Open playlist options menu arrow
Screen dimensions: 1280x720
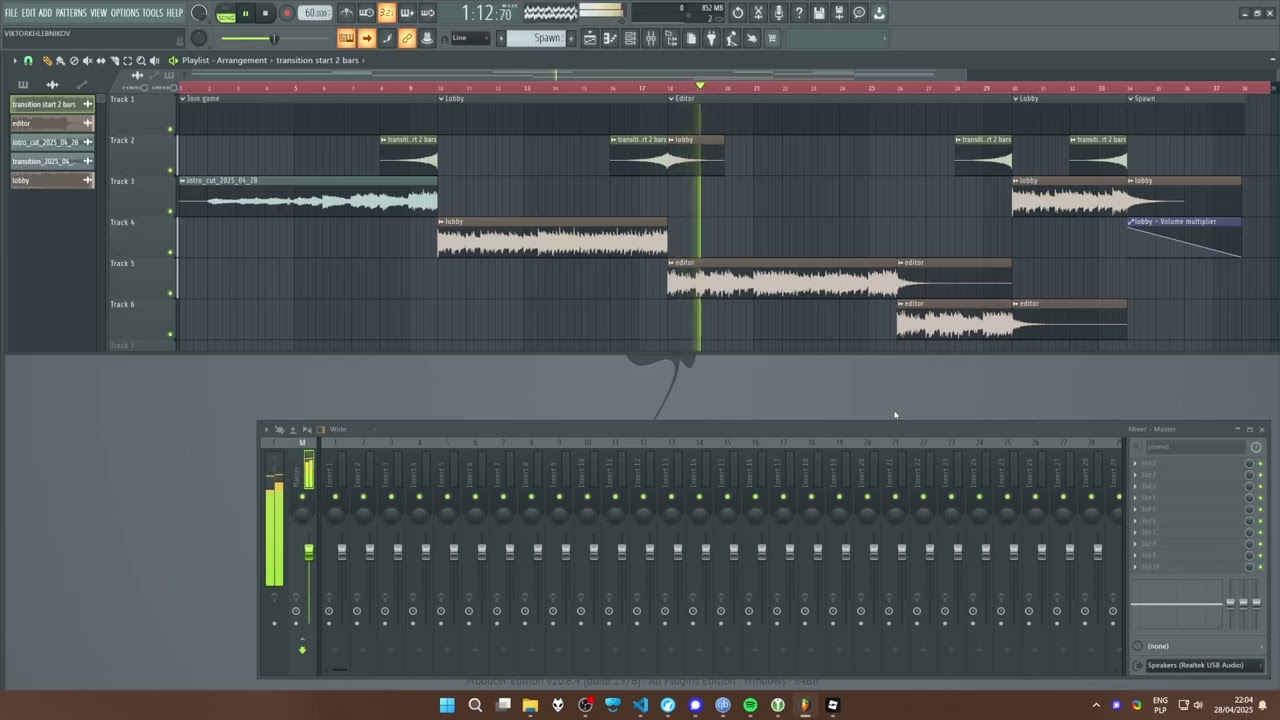coord(15,61)
